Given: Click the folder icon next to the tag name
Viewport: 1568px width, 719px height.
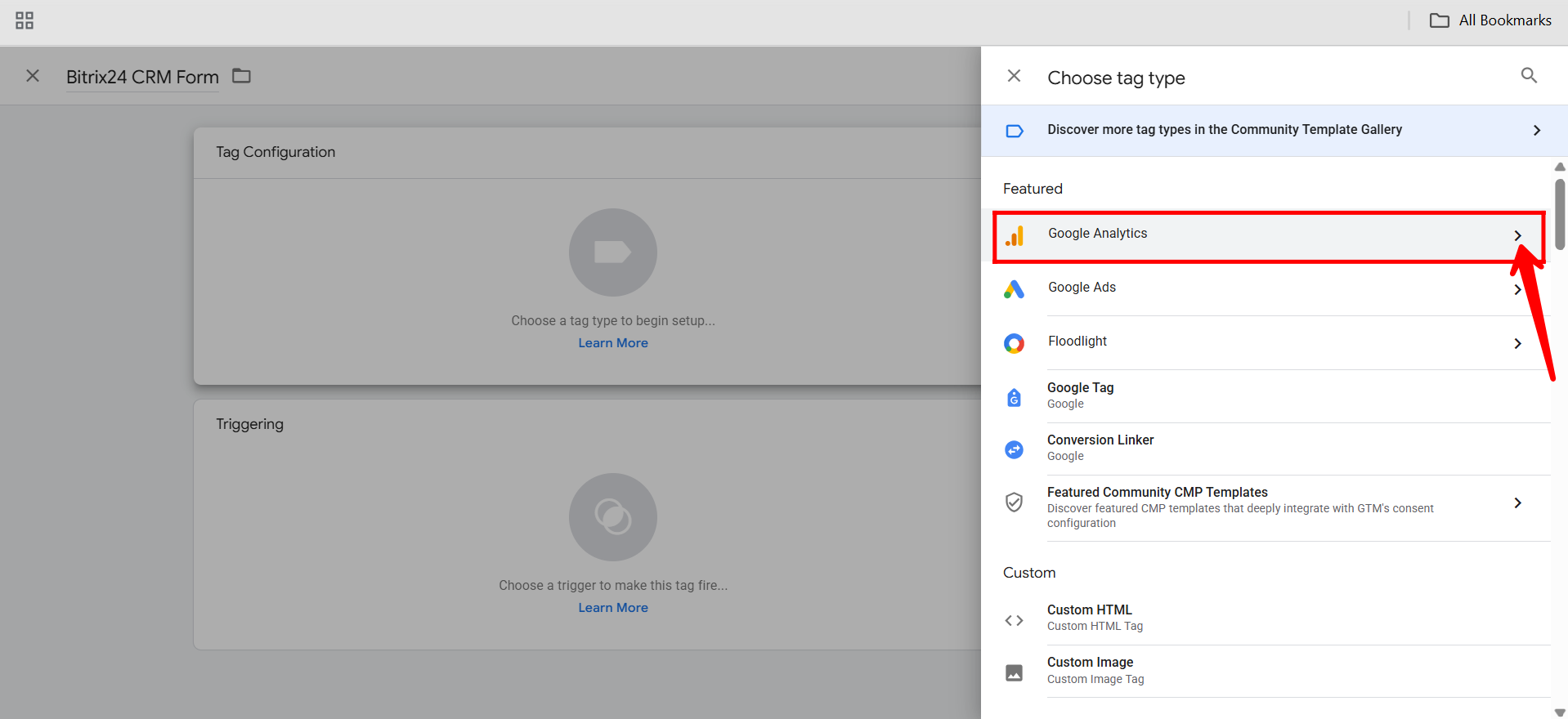Looking at the screenshot, I should [x=241, y=76].
